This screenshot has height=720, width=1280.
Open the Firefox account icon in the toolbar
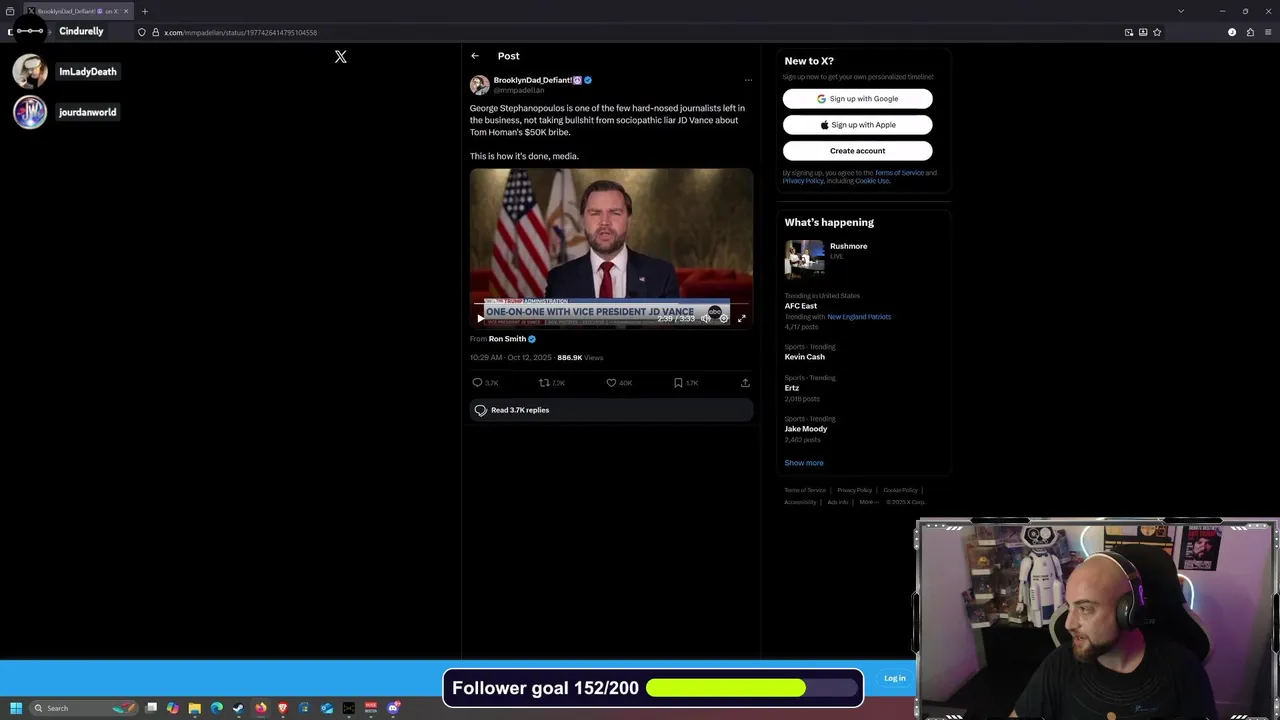1232,32
